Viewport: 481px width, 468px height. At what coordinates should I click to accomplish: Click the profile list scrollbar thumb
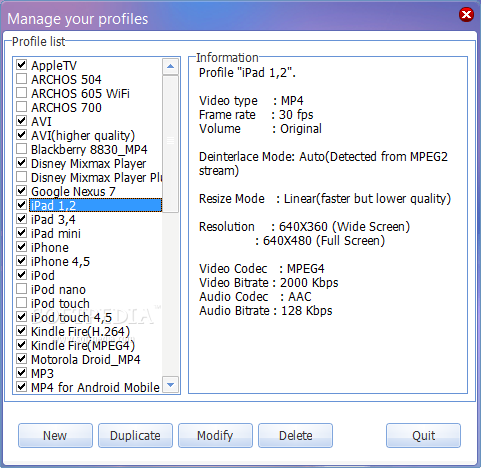click(x=170, y=144)
